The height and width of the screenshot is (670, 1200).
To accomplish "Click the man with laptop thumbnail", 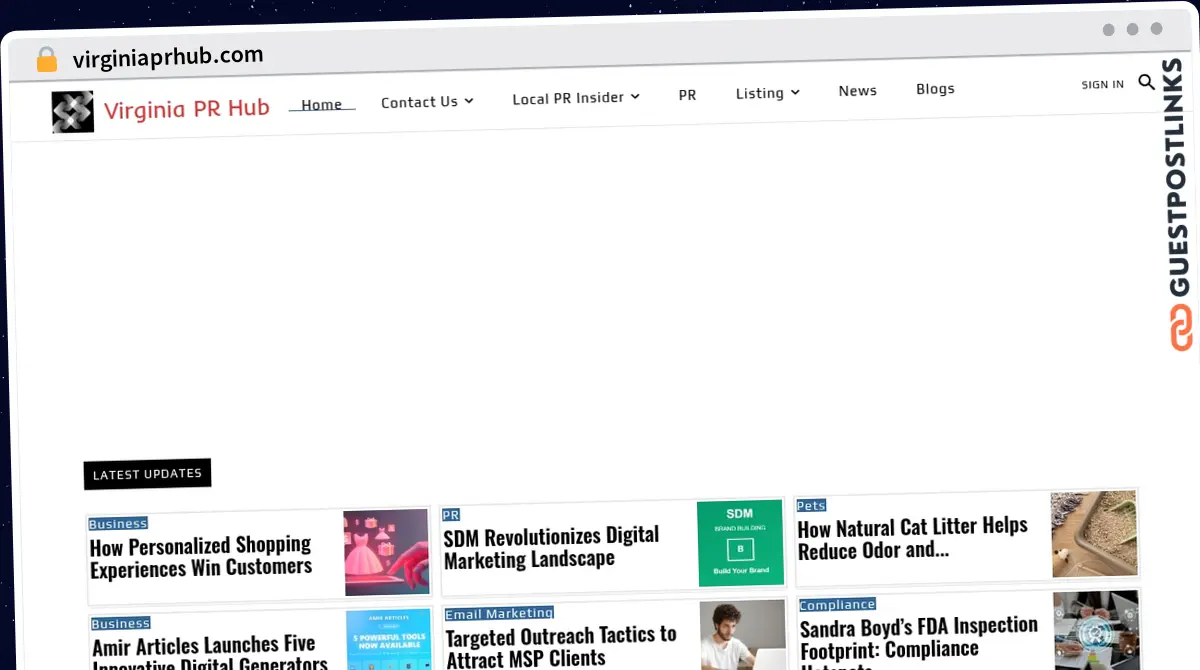I will [x=742, y=634].
